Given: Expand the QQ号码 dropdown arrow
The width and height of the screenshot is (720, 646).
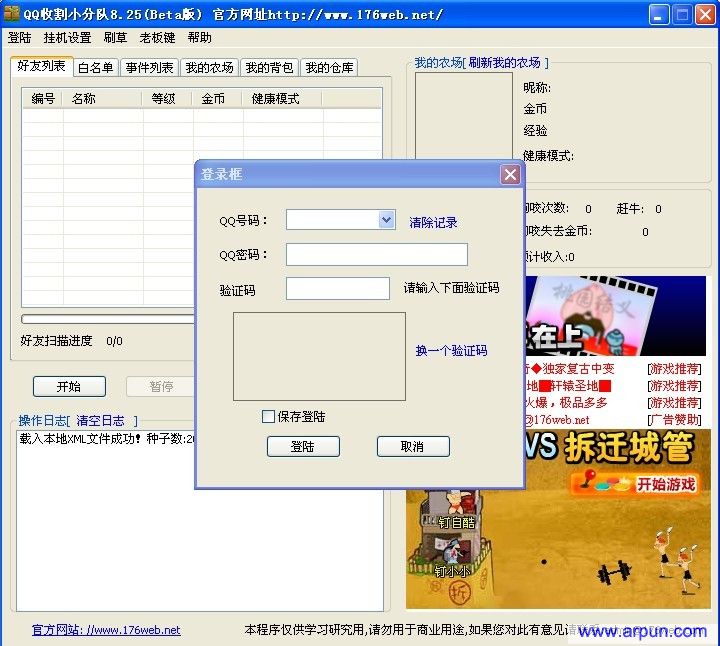Looking at the screenshot, I should point(387,219).
